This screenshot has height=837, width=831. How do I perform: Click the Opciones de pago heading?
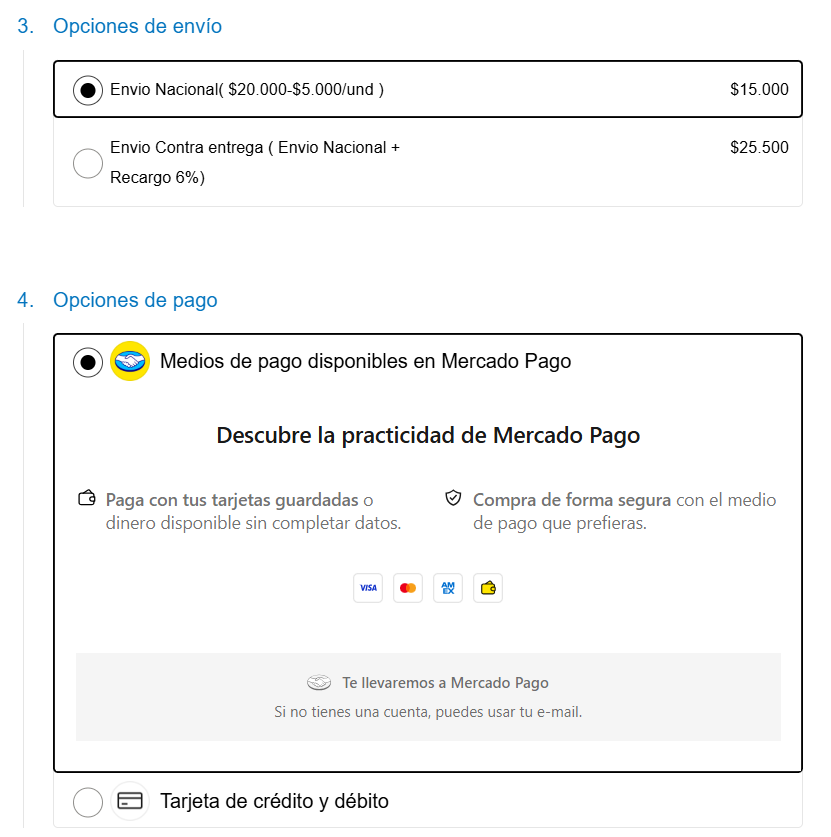tap(135, 300)
